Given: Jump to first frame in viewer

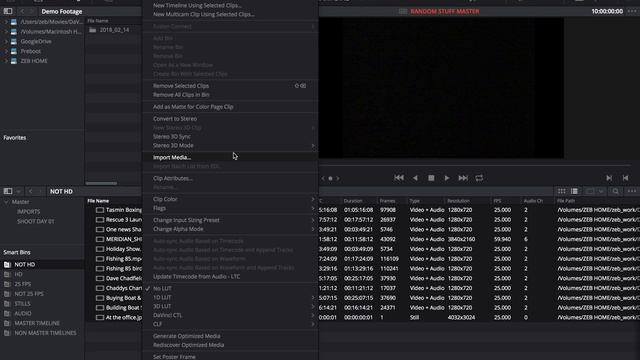Looking at the screenshot, I should tap(399, 178).
